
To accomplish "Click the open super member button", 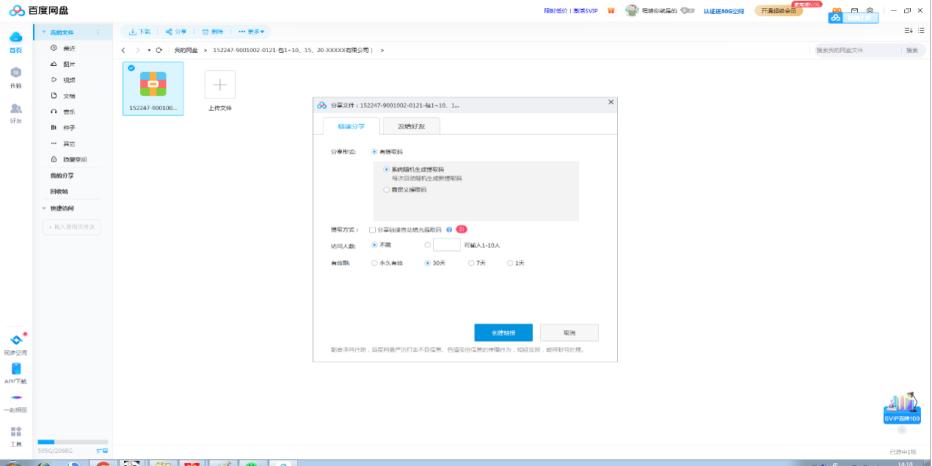I will tap(779, 11).
